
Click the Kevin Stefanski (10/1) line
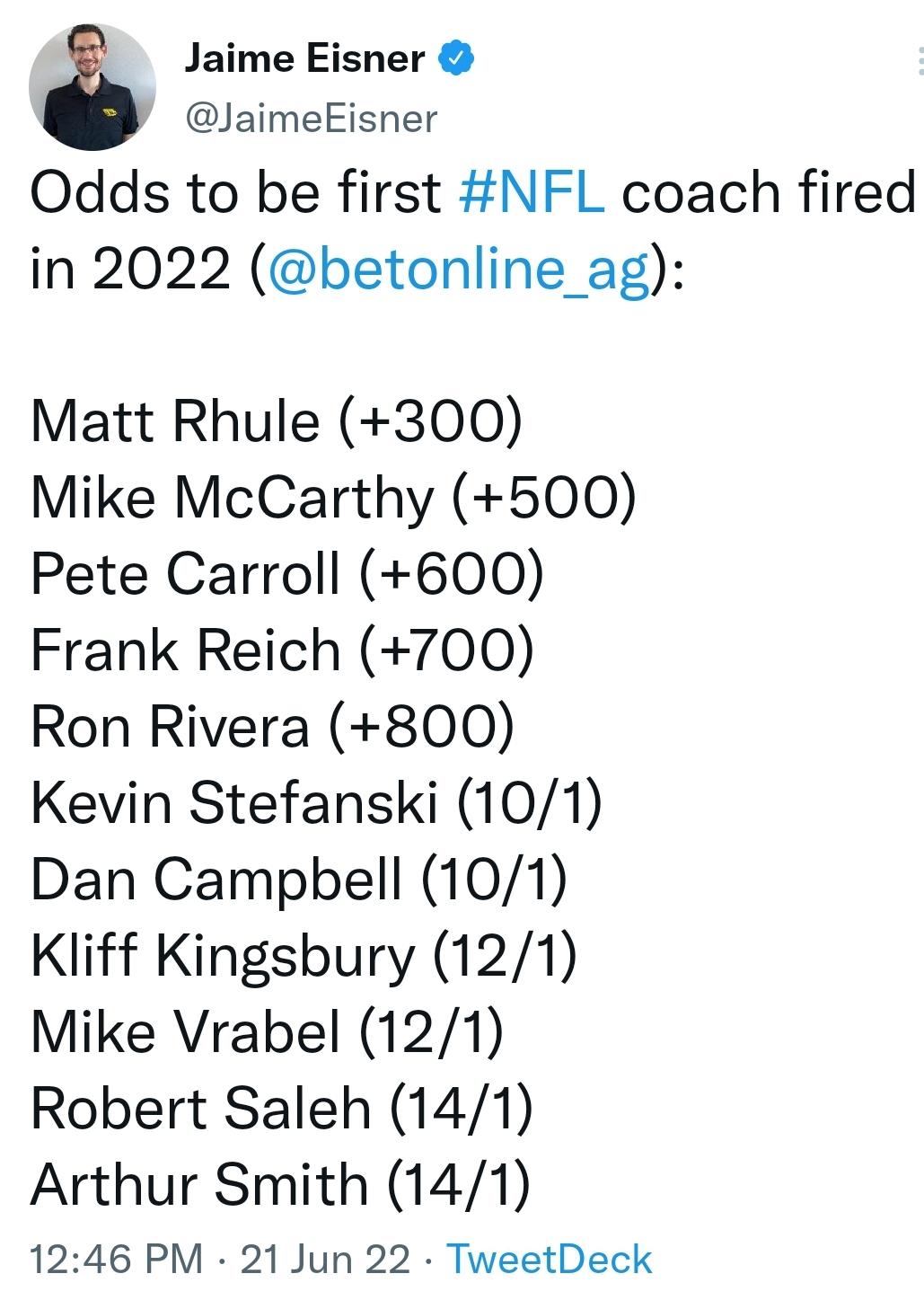point(316,802)
